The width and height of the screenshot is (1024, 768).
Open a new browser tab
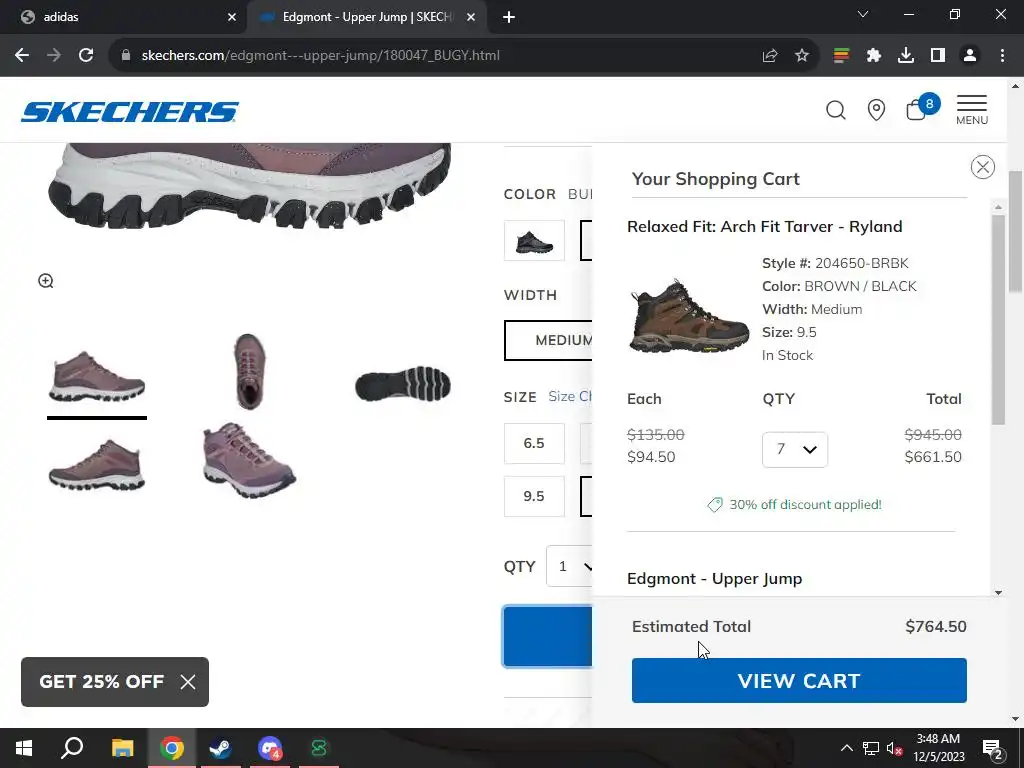(509, 17)
